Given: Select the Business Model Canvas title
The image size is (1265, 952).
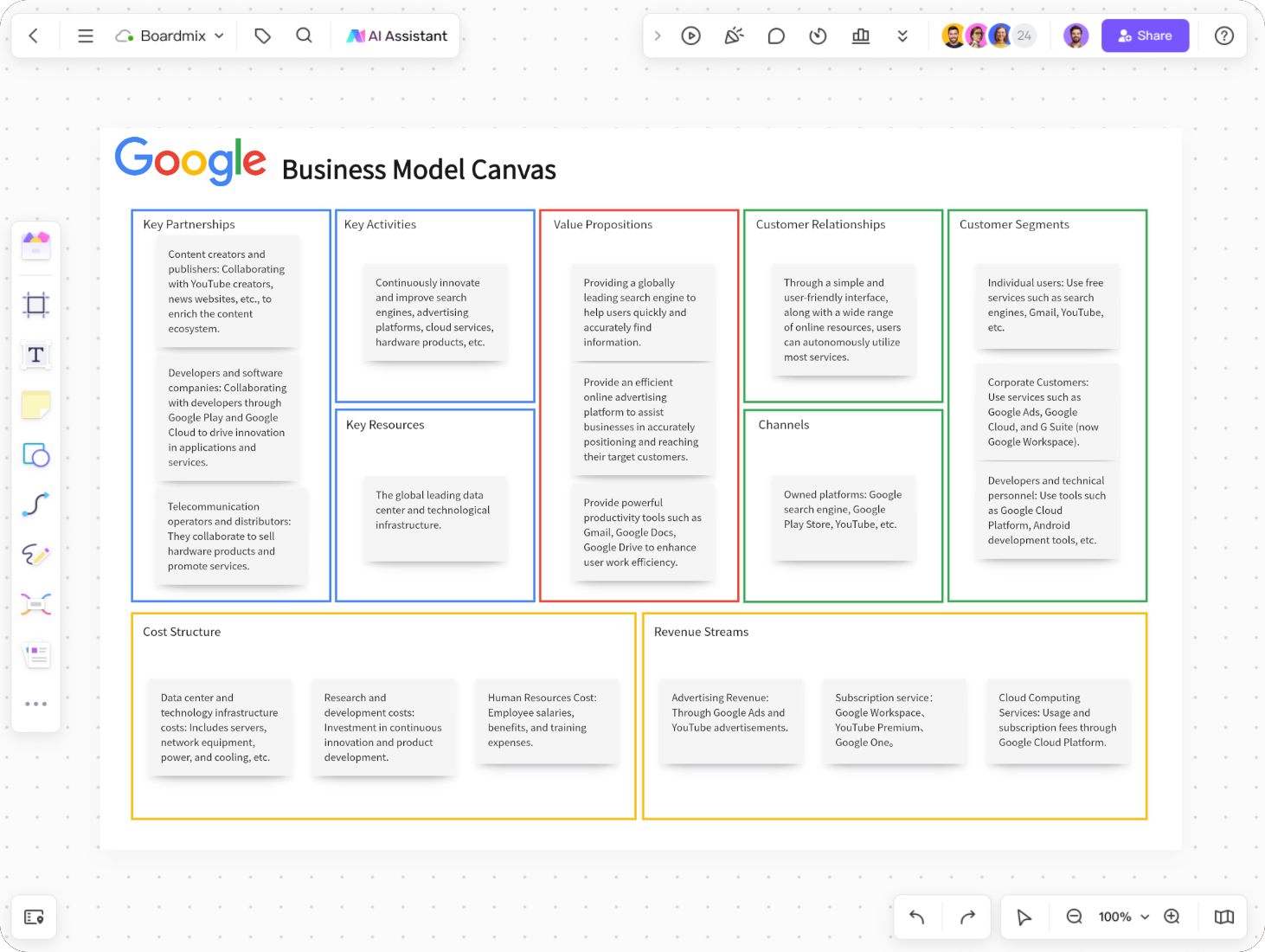Looking at the screenshot, I should point(419,170).
